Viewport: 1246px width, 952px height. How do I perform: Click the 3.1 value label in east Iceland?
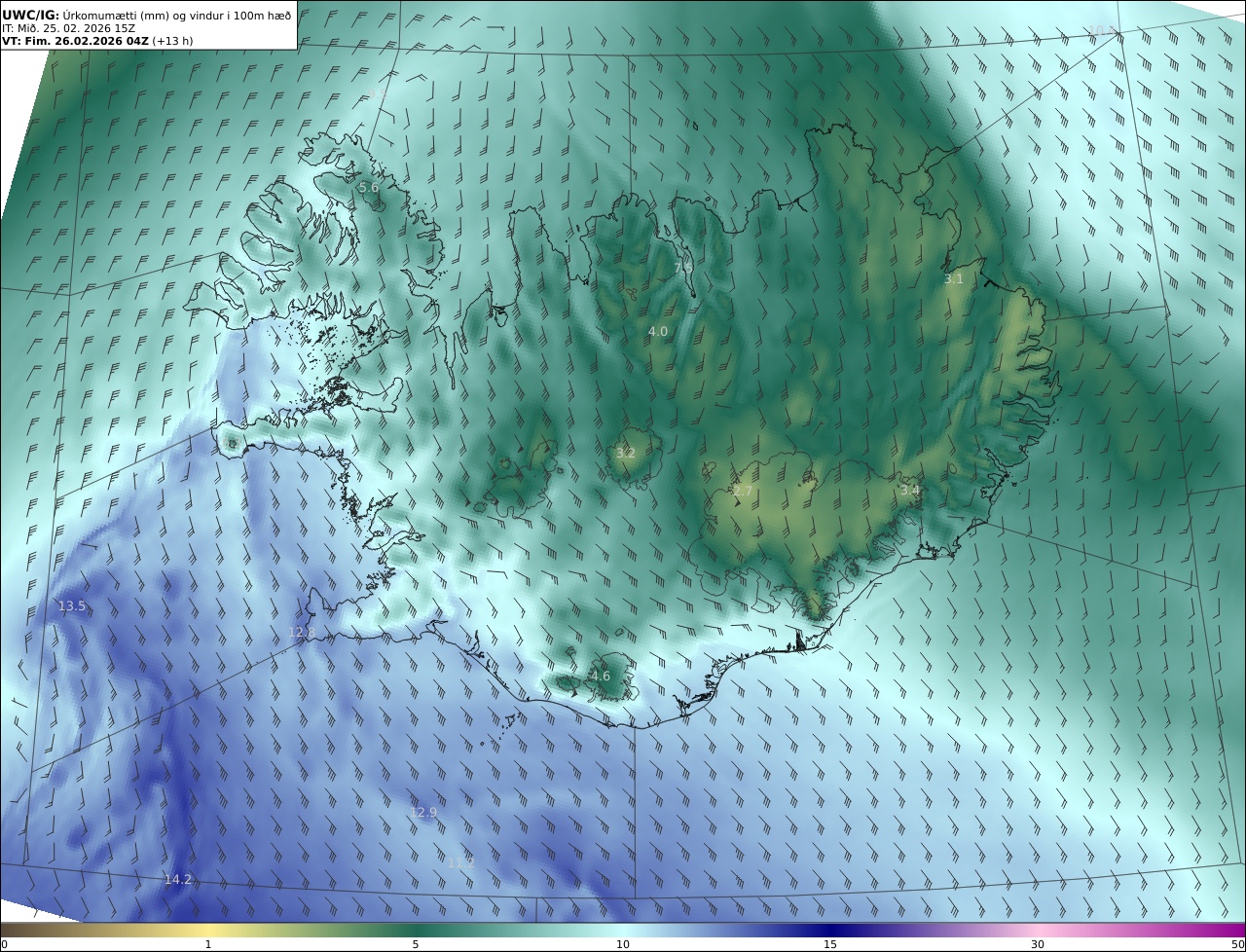point(954,278)
